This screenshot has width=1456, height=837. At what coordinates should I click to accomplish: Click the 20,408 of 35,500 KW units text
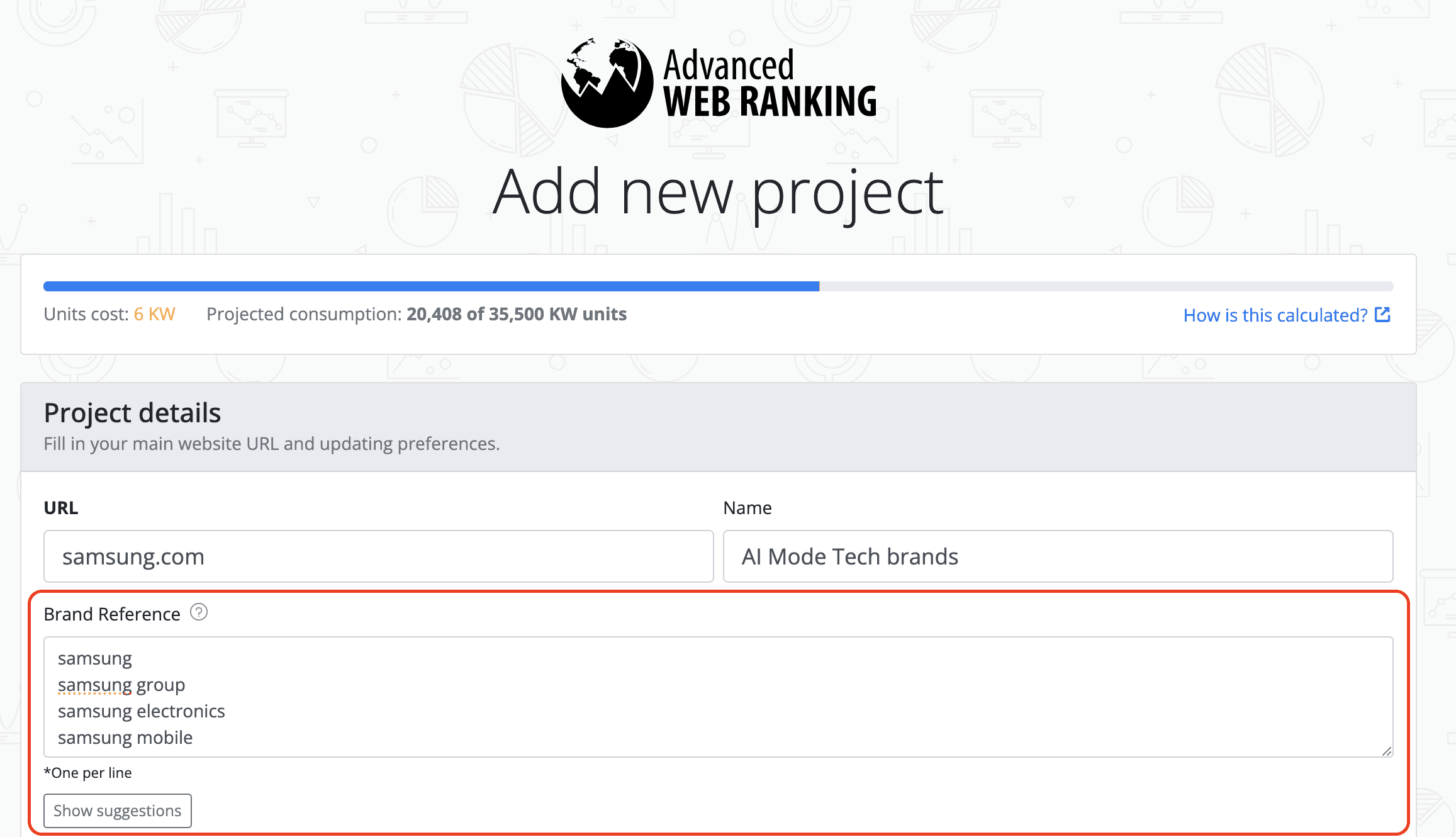click(517, 314)
